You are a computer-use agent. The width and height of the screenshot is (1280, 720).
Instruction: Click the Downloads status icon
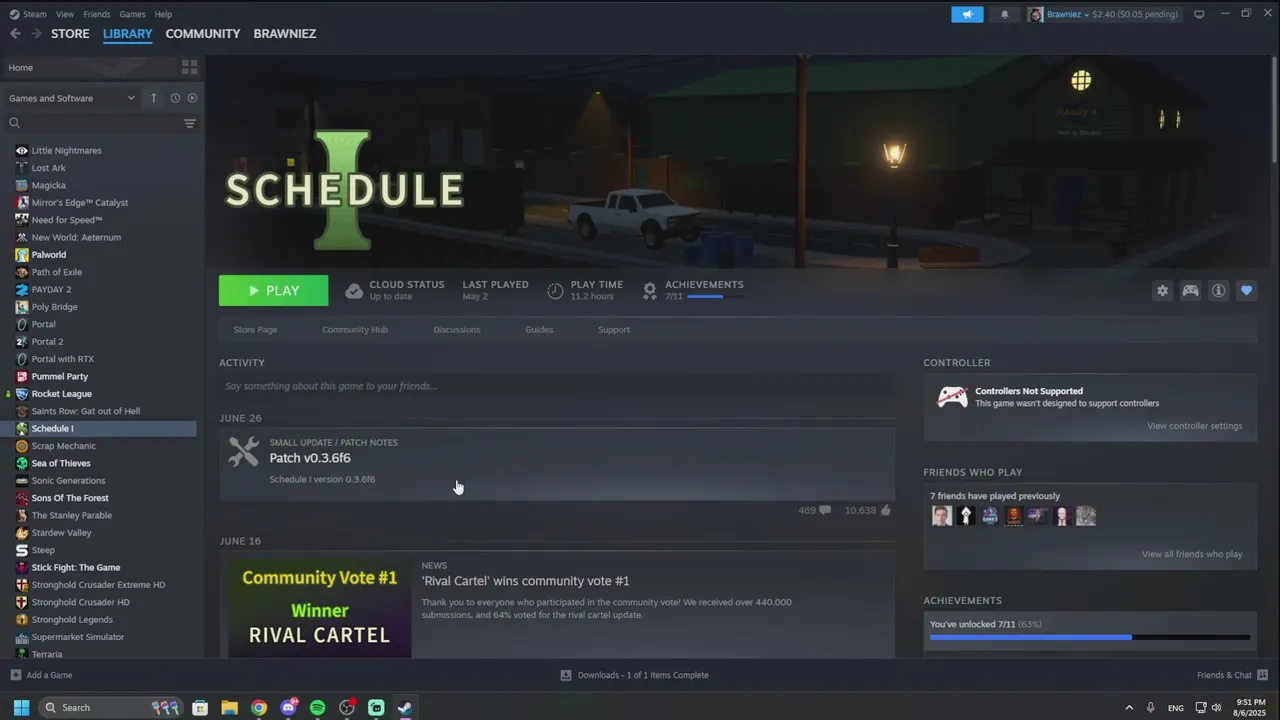(x=566, y=675)
